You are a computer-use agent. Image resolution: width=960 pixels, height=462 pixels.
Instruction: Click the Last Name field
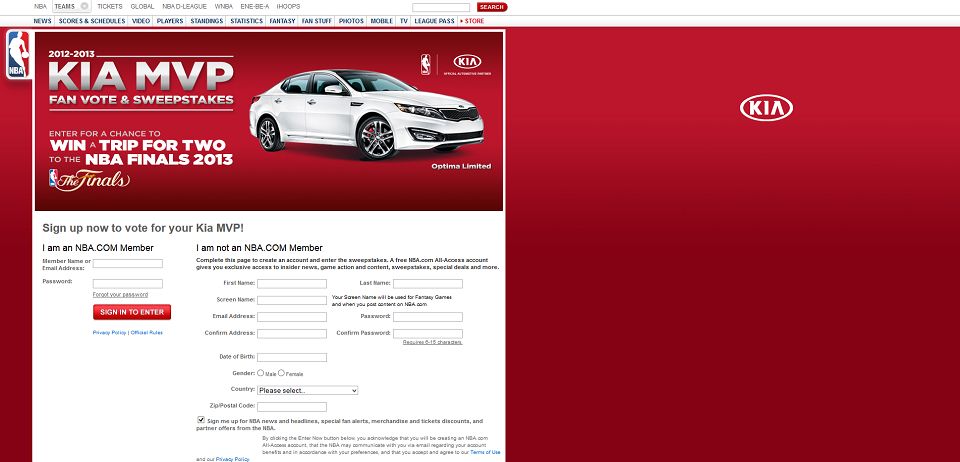point(427,284)
